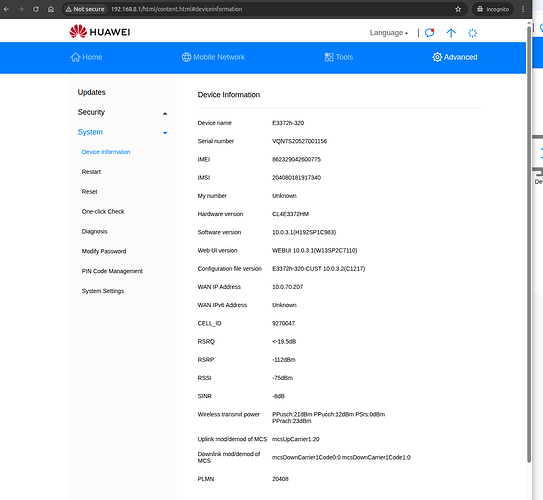Viewport: 543px width, 500px height.
Task: Expand the Security section arrow
Action: click(x=165, y=114)
